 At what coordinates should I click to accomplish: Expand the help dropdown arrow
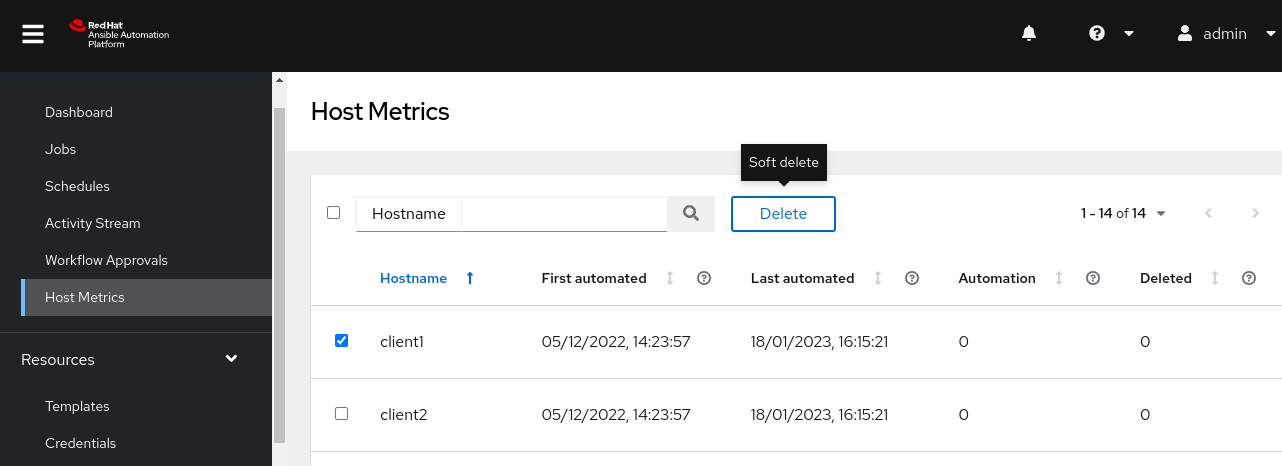pyautogui.click(x=1129, y=33)
